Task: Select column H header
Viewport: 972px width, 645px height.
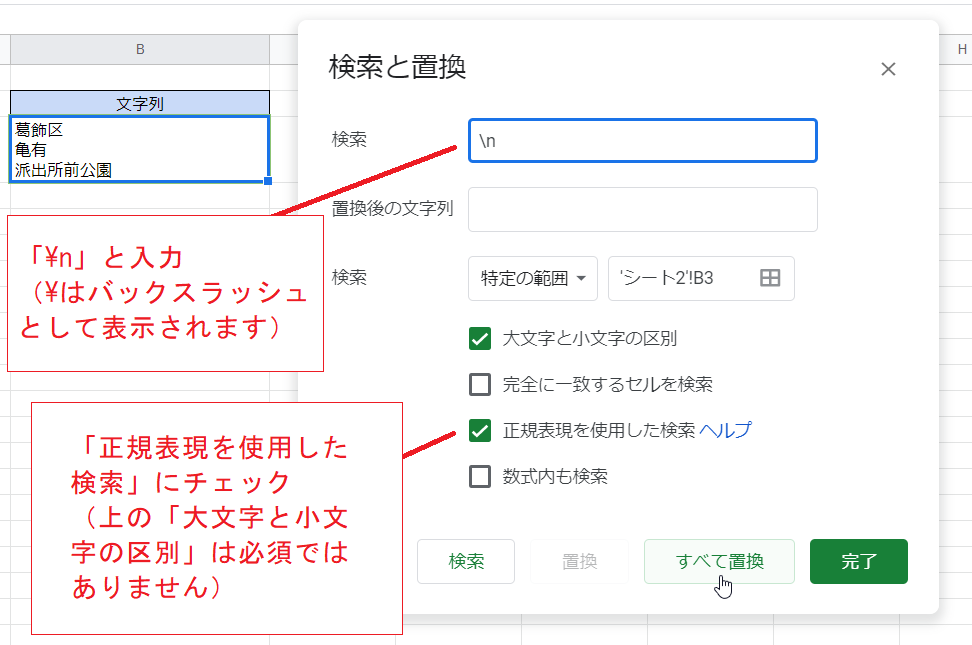Action: [961, 49]
